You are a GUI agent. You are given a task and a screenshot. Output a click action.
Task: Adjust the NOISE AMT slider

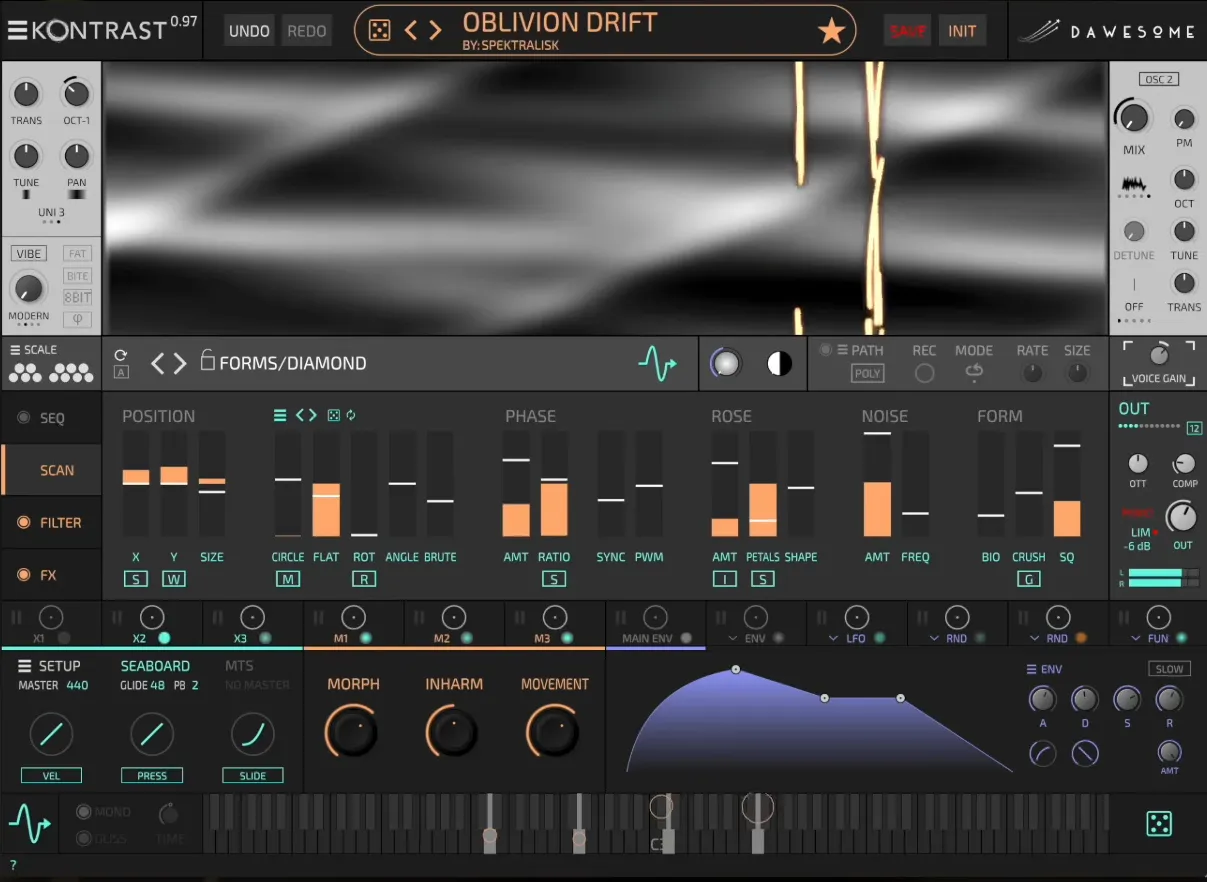pos(877,484)
